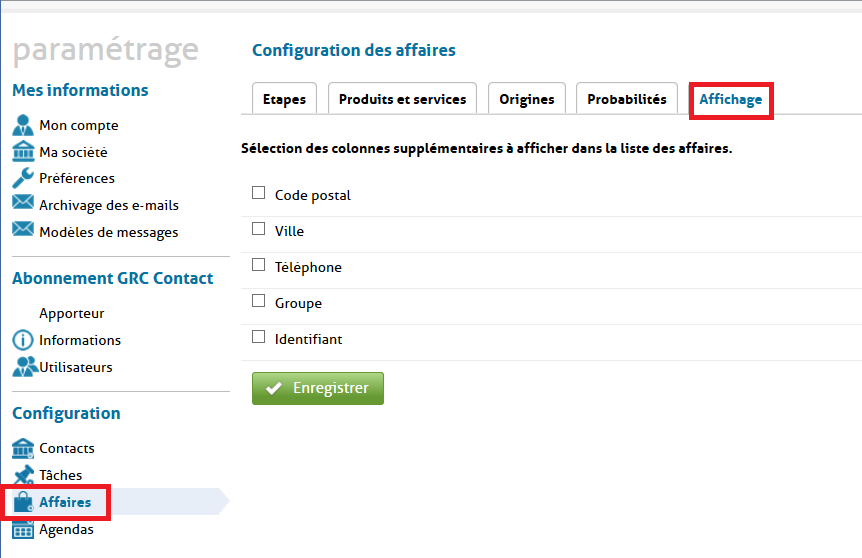Image resolution: width=862 pixels, height=558 pixels.
Task: Click the Ma société building icon
Action: [x=23, y=152]
